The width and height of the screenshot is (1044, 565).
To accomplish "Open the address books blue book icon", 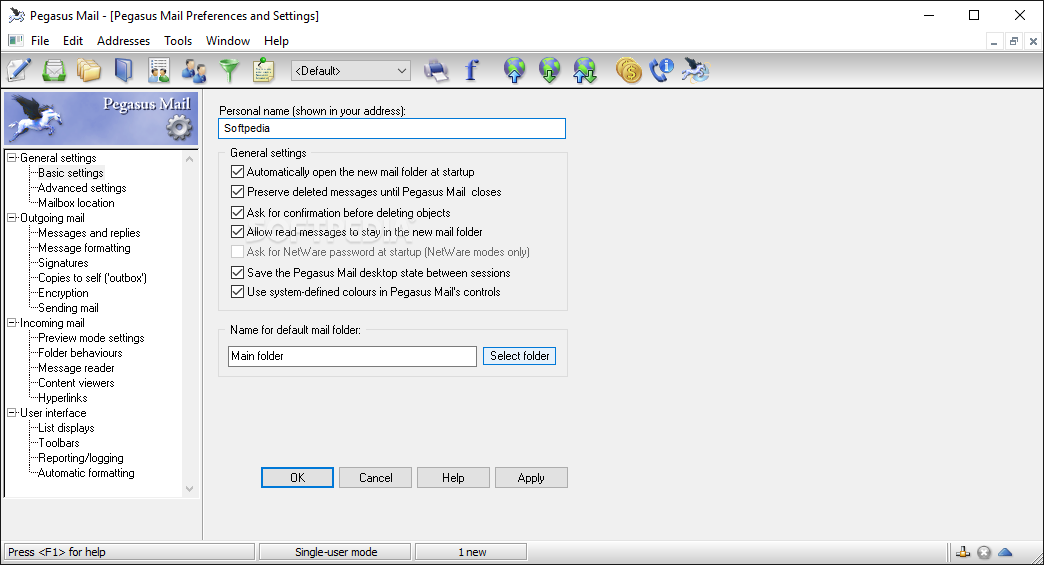I will click(124, 70).
